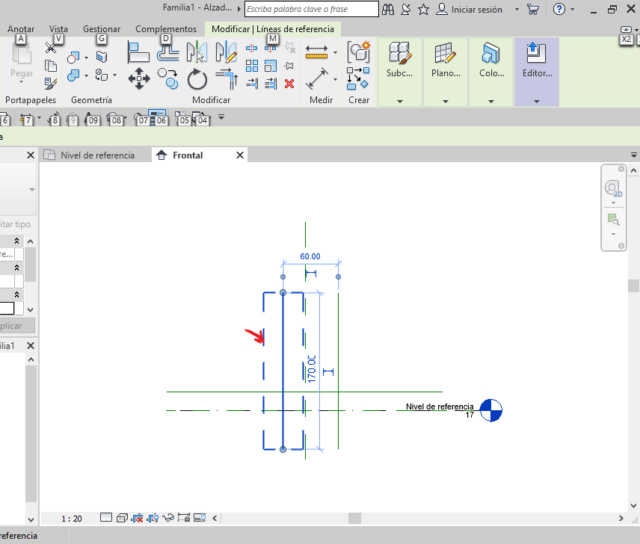
Task: Click the Cut Geometry tool
Action: pos(73,58)
